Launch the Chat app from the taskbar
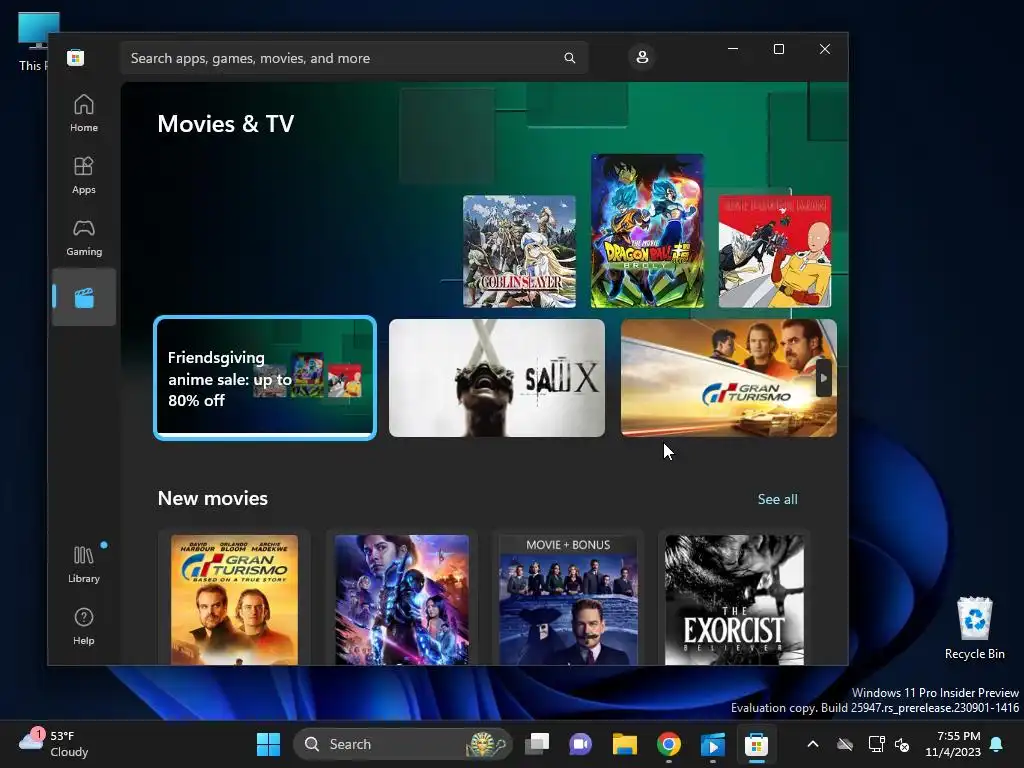 pyautogui.click(x=580, y=744)
